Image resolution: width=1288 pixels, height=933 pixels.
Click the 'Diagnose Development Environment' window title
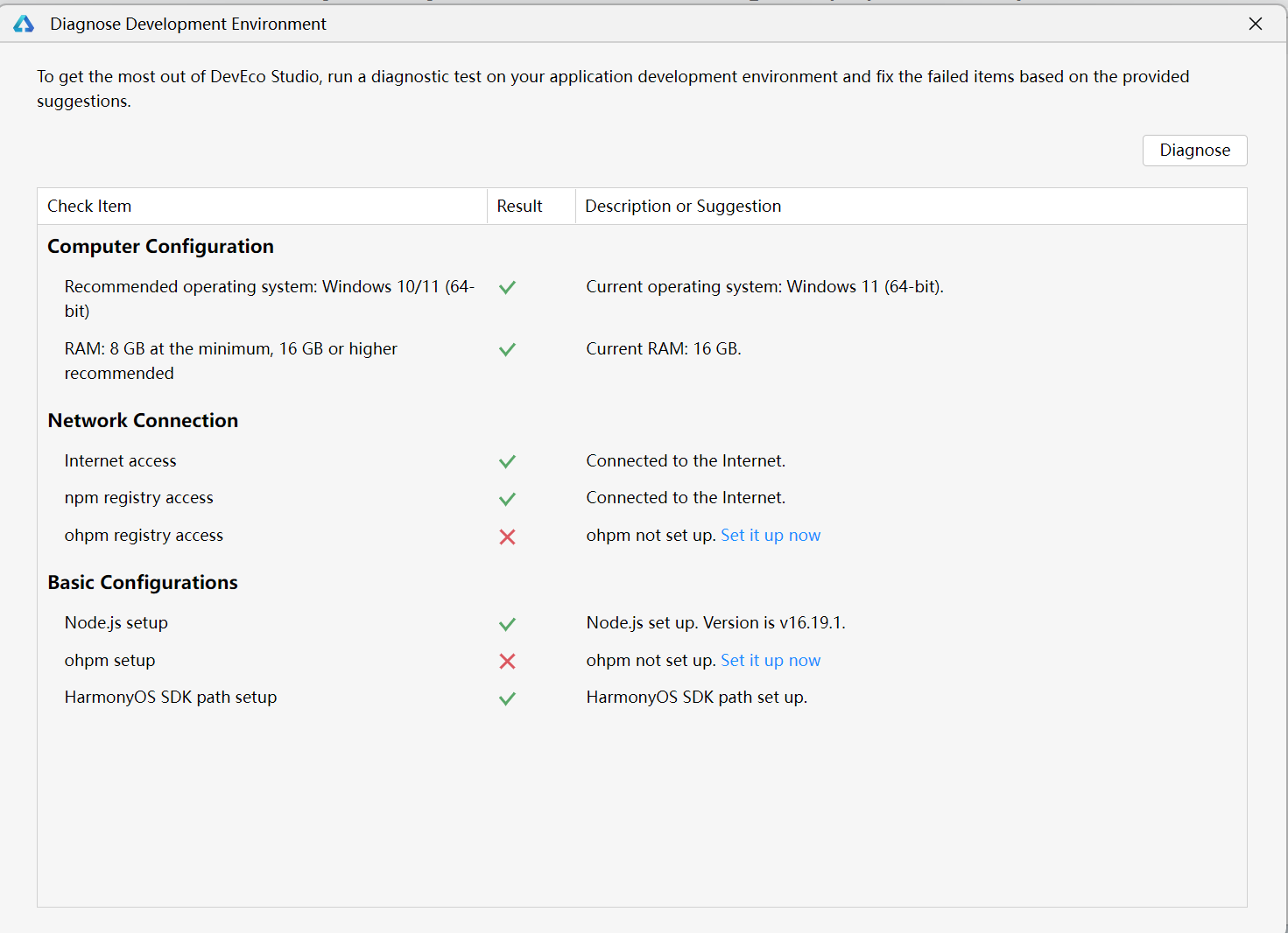188,25
